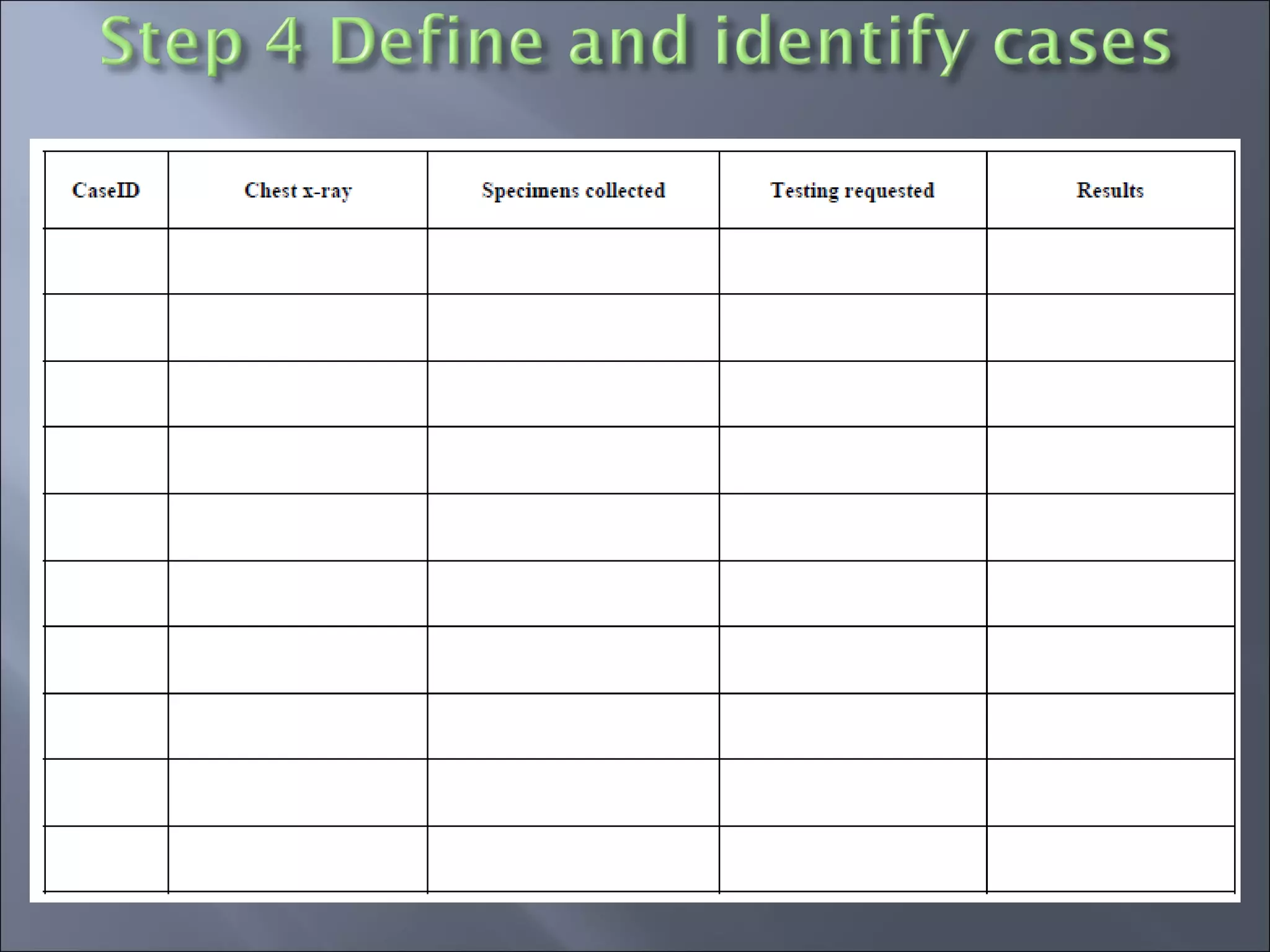Click the Specimens collected header cell

tap(573, 190)
